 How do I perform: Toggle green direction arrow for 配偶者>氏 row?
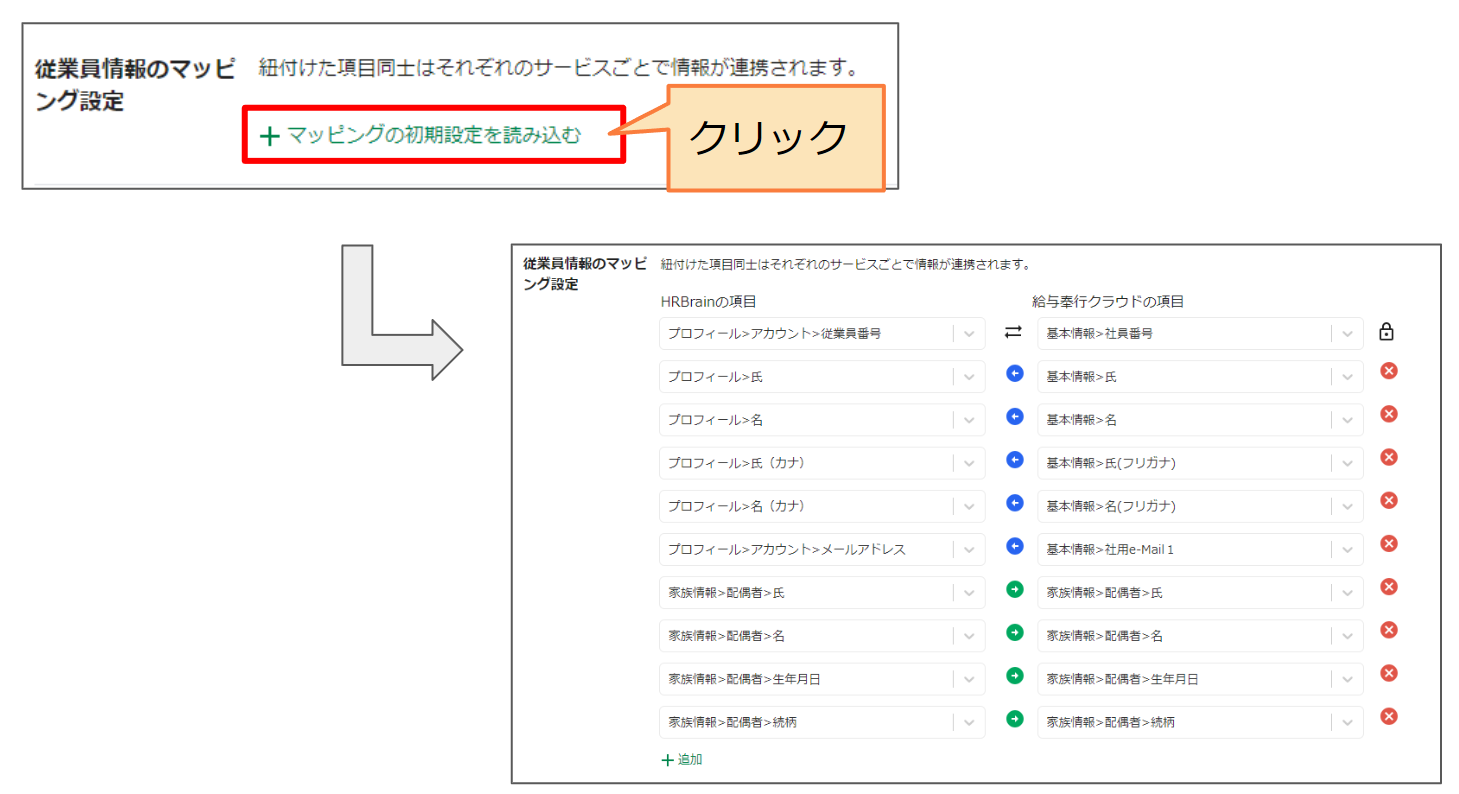tap(1015, 590)
